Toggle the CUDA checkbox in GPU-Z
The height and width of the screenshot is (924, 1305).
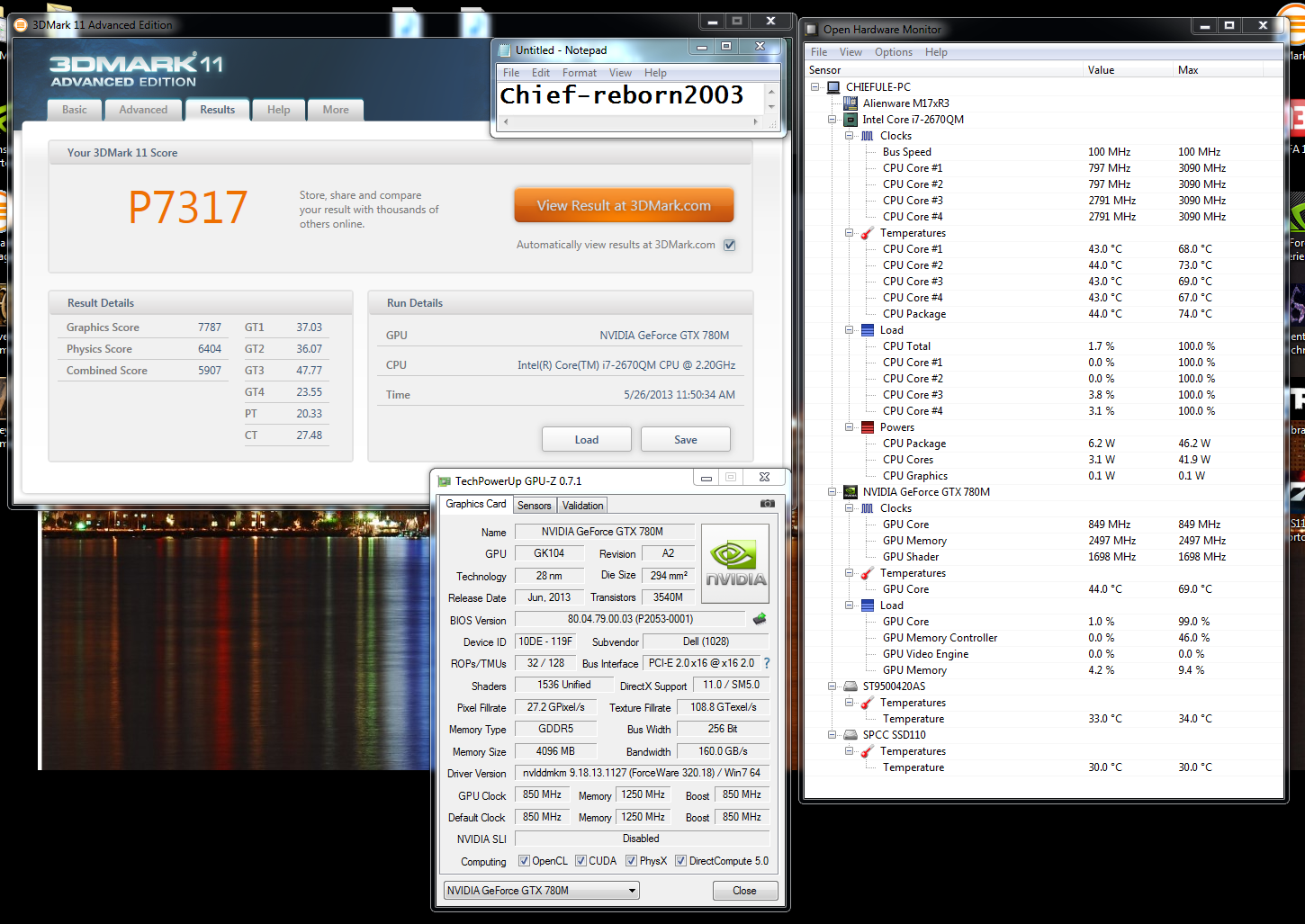[x=580, y=861]
